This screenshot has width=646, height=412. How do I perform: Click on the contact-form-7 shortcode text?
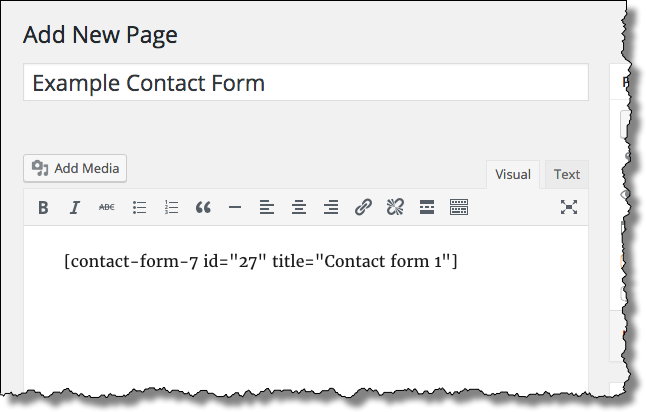coord(261,261)
